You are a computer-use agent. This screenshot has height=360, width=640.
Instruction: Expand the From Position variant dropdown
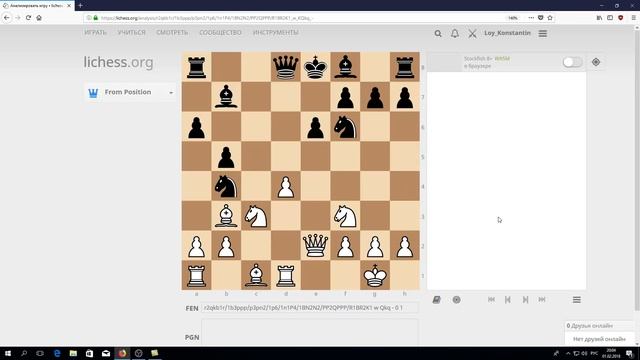point(130,92)
